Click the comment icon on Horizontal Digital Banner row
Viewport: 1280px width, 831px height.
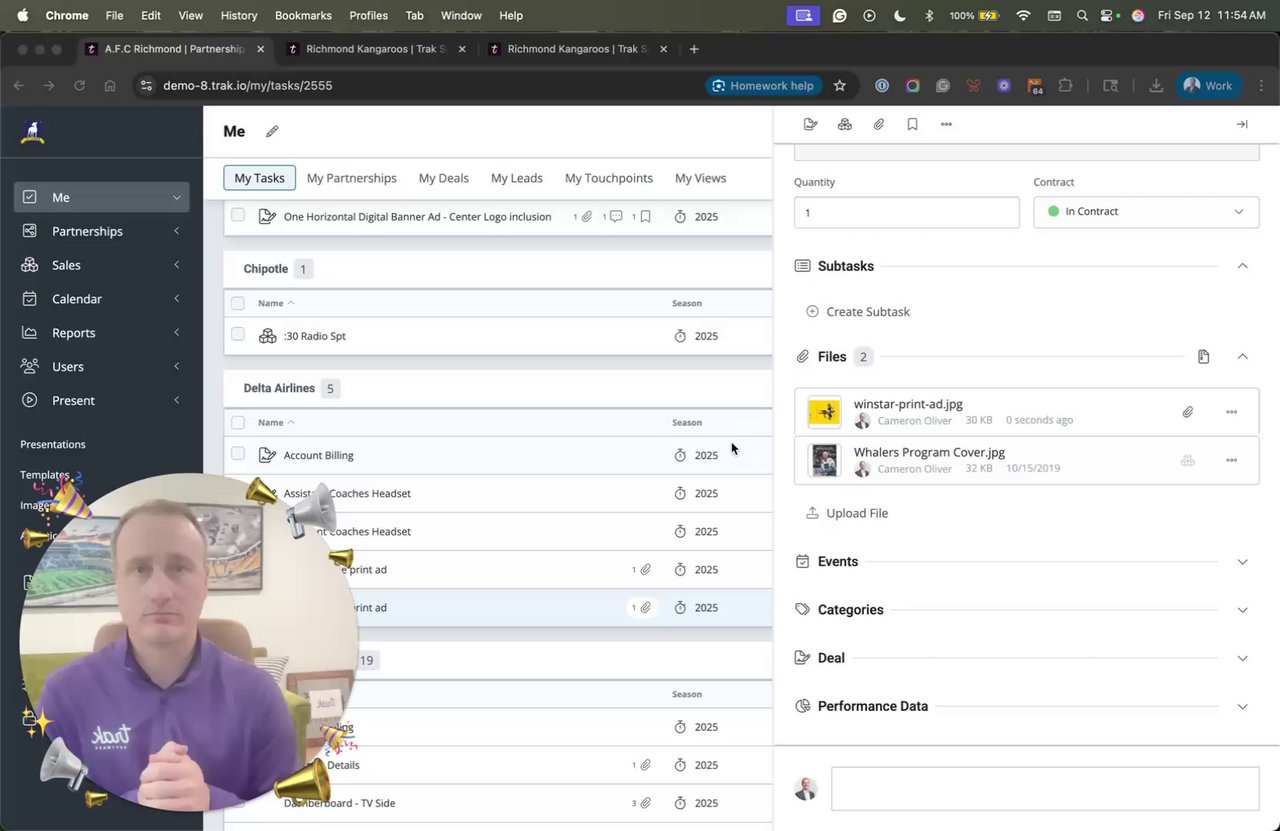coord(616,216)
